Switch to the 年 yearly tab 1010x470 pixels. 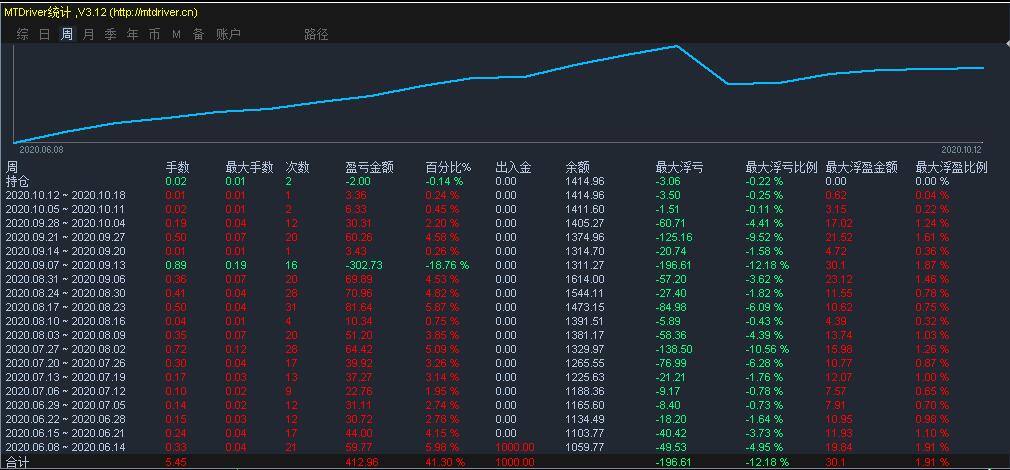click(133, 35)
